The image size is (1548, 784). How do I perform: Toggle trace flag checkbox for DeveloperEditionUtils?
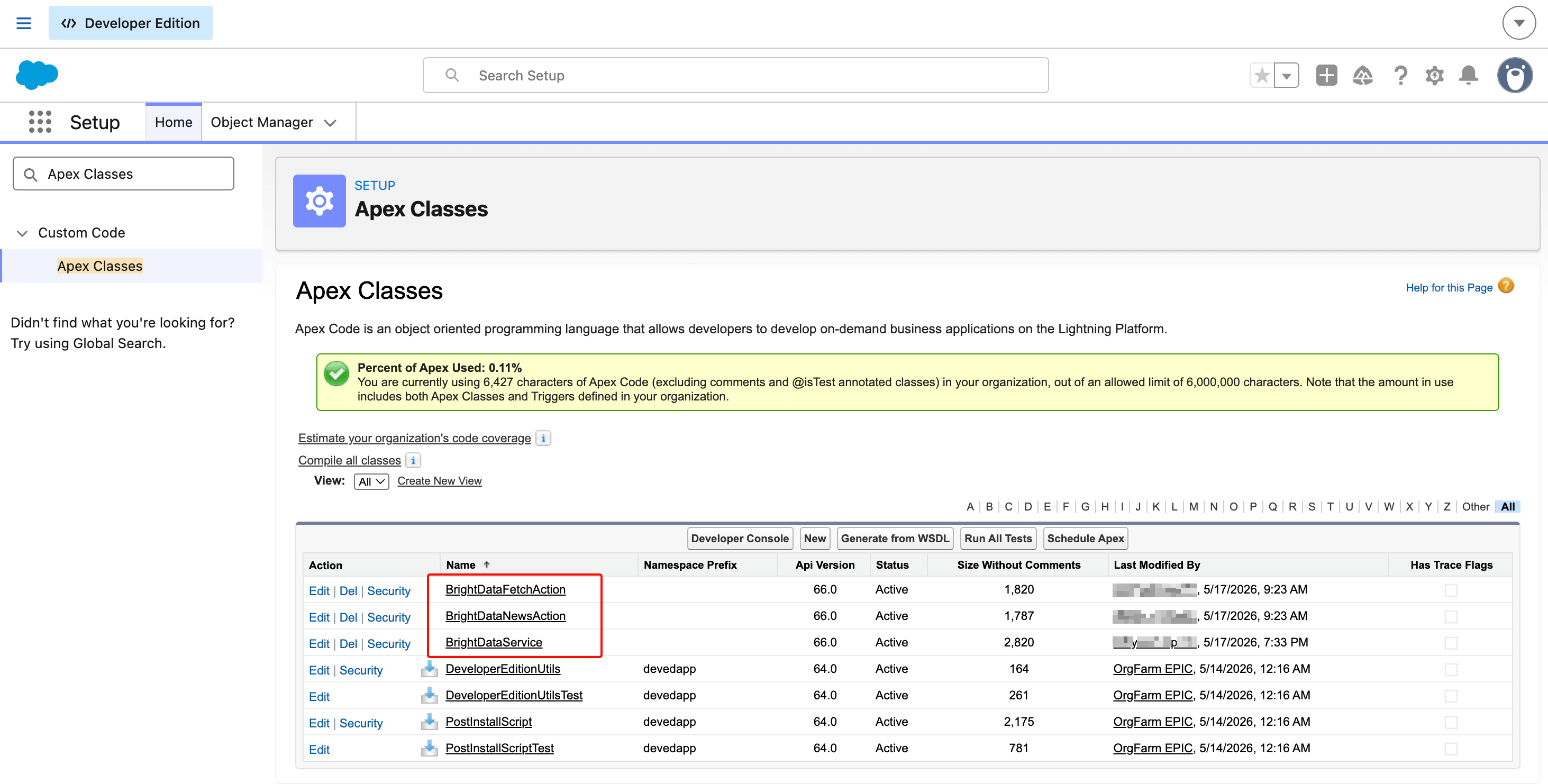pyautogui.click(x=1451, y=669)
